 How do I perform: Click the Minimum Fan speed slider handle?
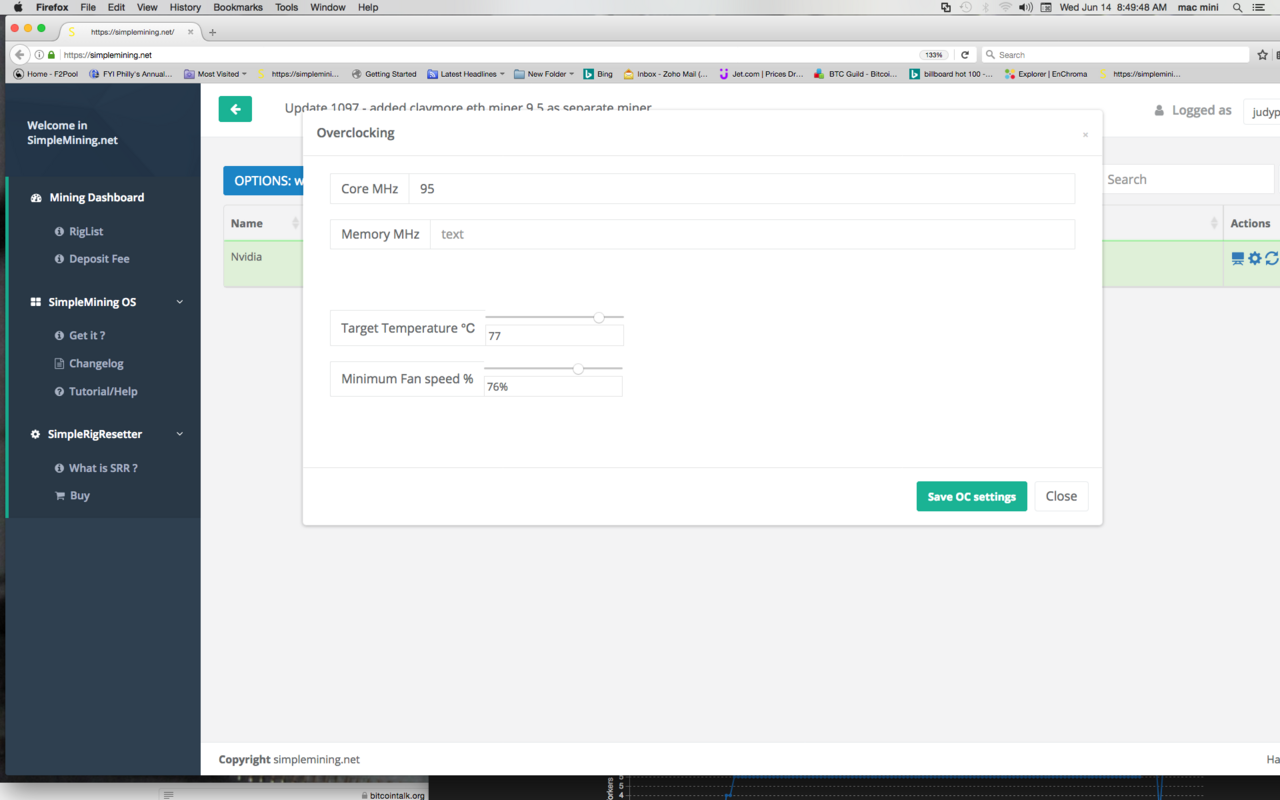578,369
